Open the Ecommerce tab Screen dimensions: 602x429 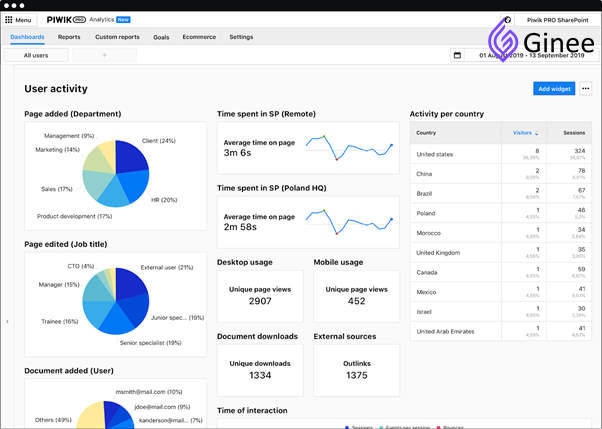click(199, 37)
